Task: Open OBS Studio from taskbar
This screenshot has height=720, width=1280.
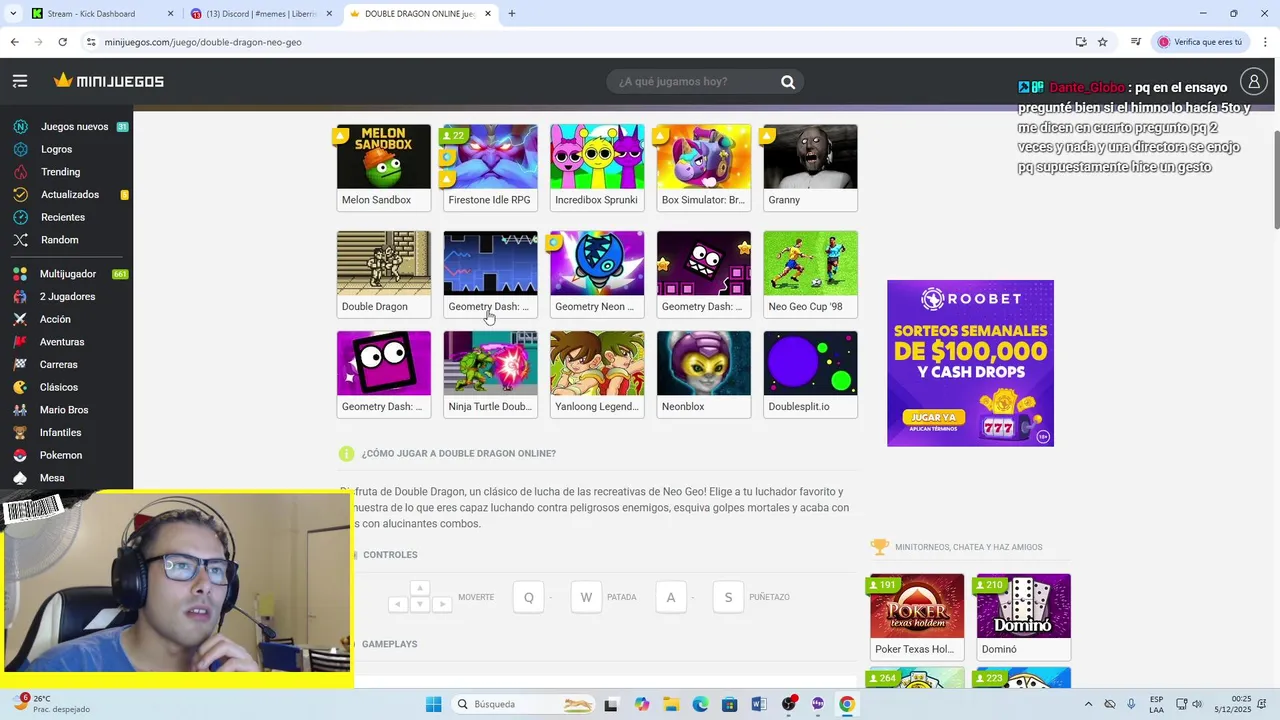Action: pos(789,704)
